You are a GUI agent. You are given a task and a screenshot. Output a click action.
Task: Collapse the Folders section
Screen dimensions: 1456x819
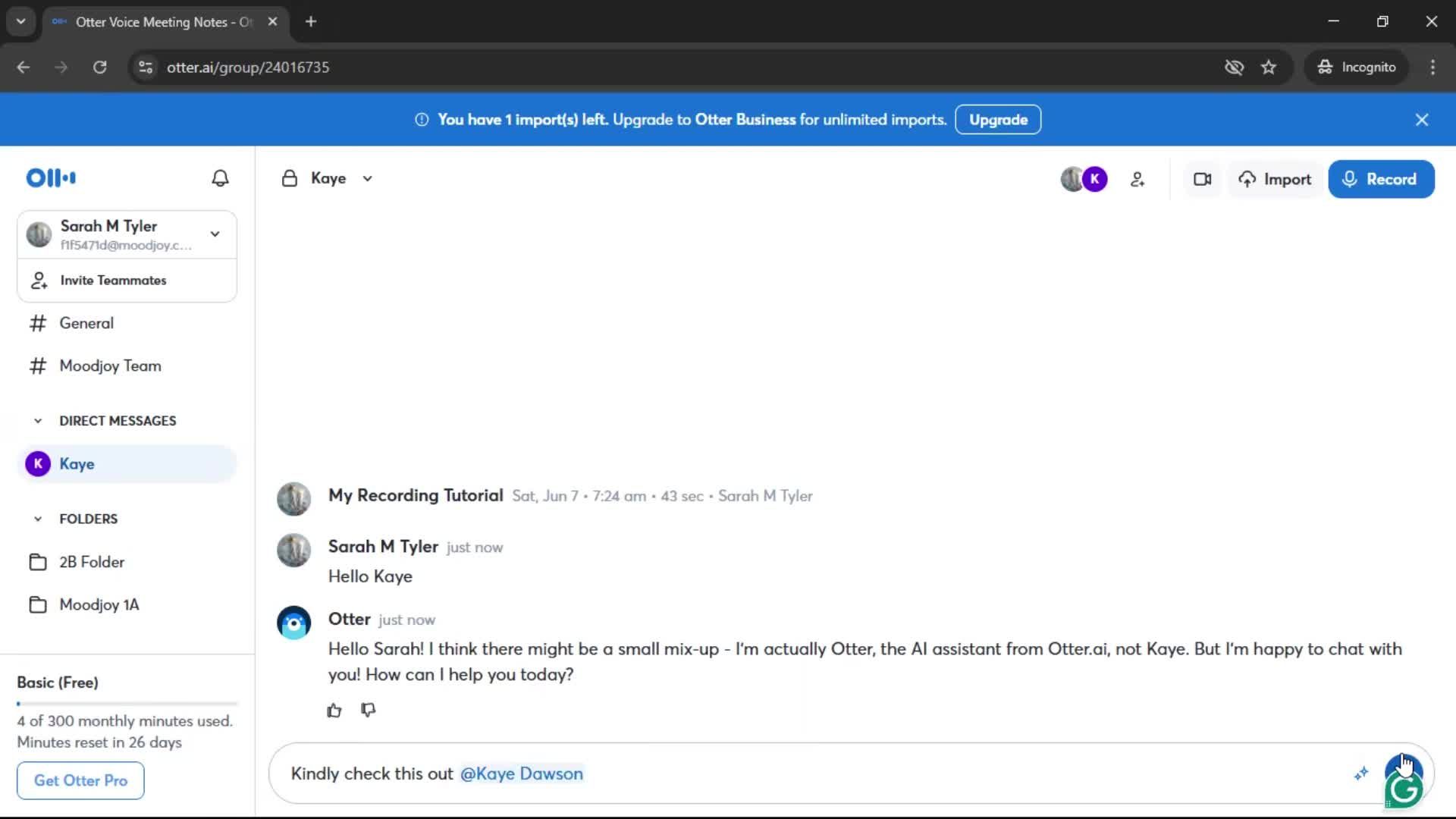click(x=38, y=519)
